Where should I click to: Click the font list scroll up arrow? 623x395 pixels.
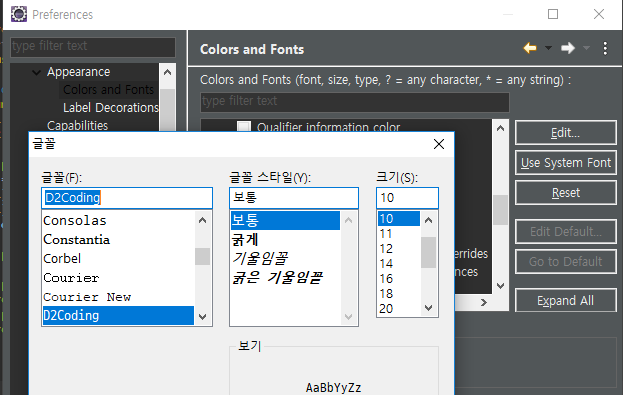pyautogui.click(x=203, y=220)
